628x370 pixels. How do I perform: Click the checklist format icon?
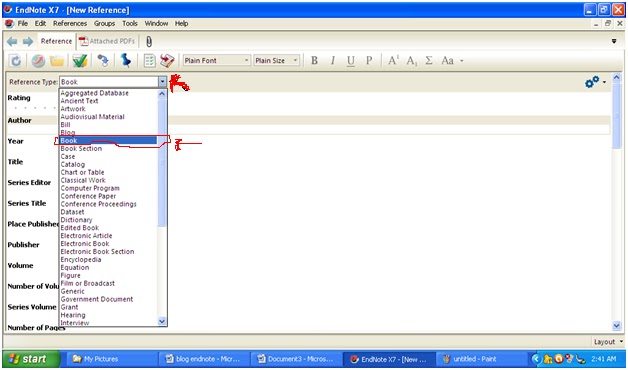pos(149,61)
